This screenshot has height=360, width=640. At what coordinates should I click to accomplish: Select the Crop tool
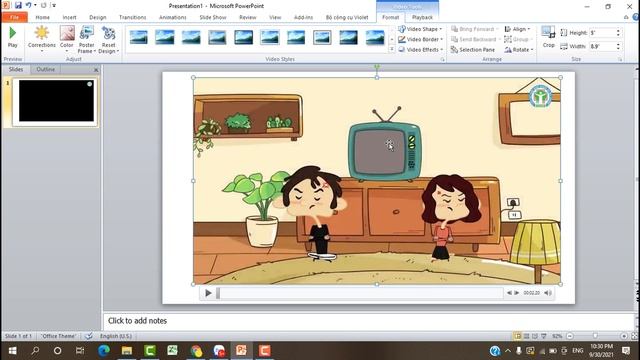coord(548,37)
